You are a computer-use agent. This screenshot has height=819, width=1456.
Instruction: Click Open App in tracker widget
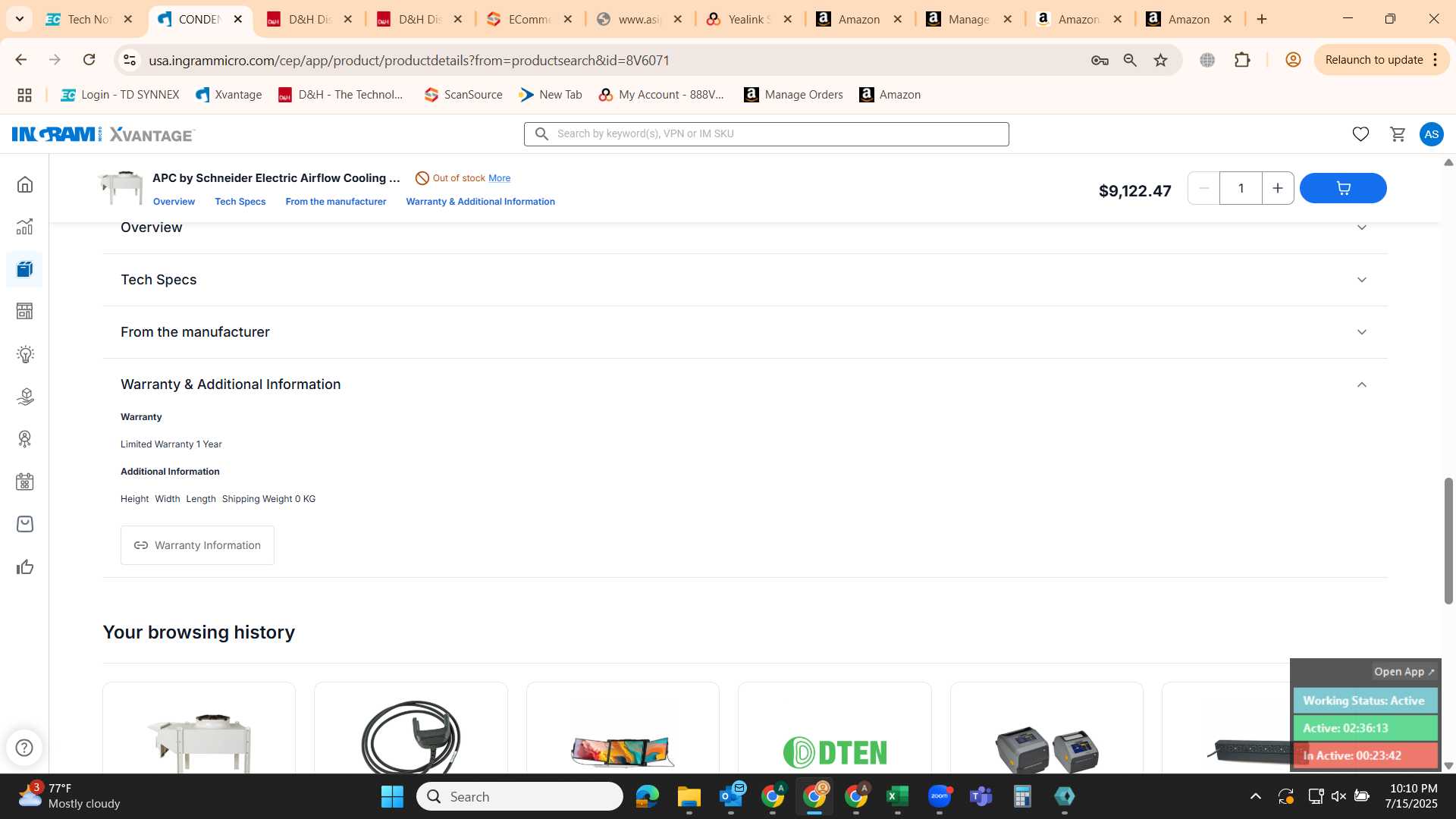[x=1404, y=672]
